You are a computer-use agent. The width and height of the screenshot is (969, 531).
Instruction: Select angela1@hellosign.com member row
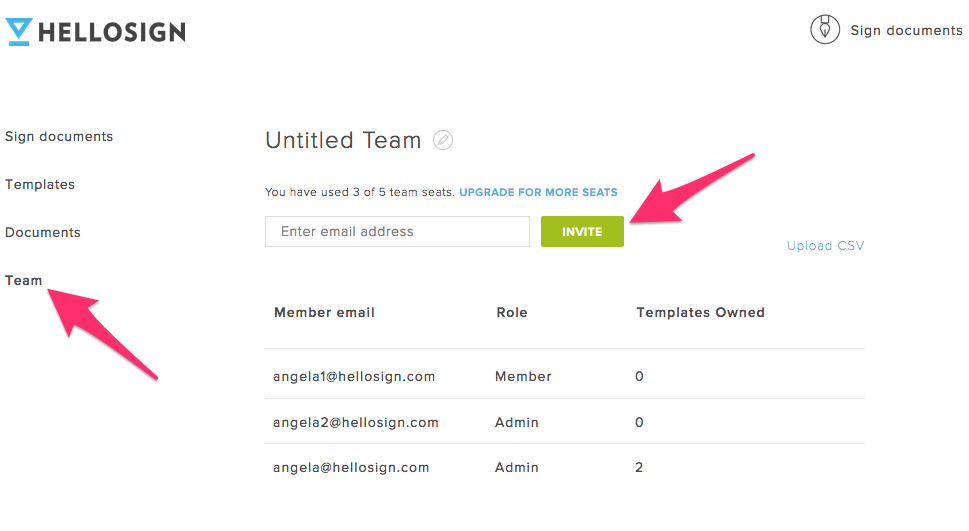[565, 376]
